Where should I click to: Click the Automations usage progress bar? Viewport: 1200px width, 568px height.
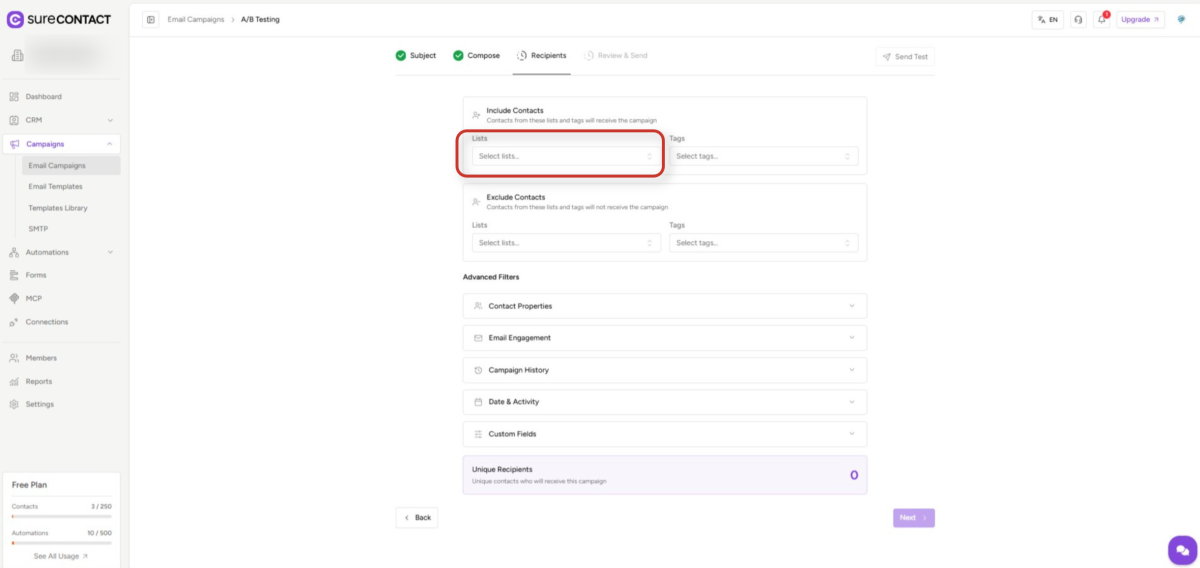61,543
